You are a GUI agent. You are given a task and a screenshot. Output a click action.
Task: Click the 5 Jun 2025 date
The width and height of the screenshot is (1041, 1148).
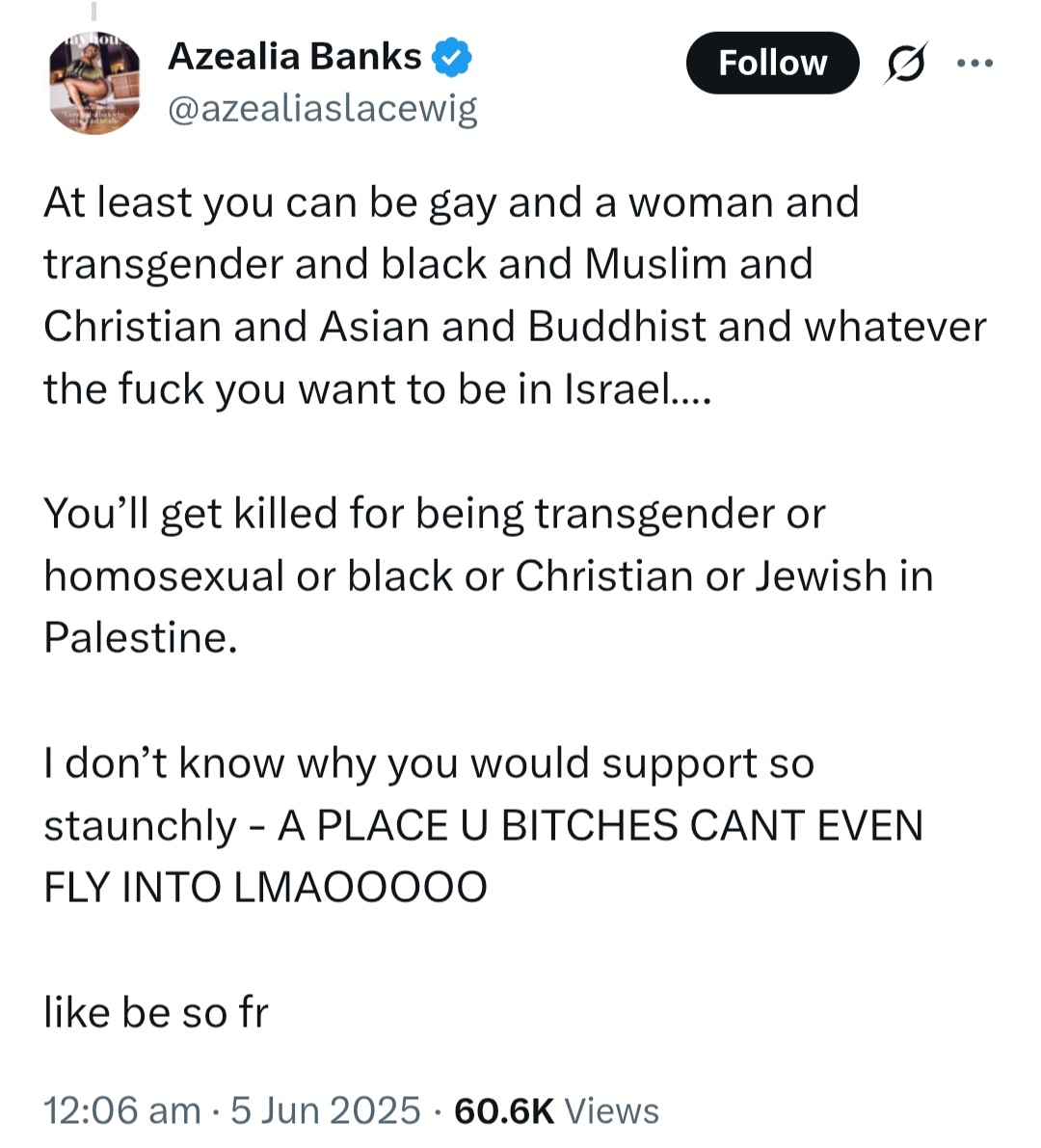(x=326, y=1110)
